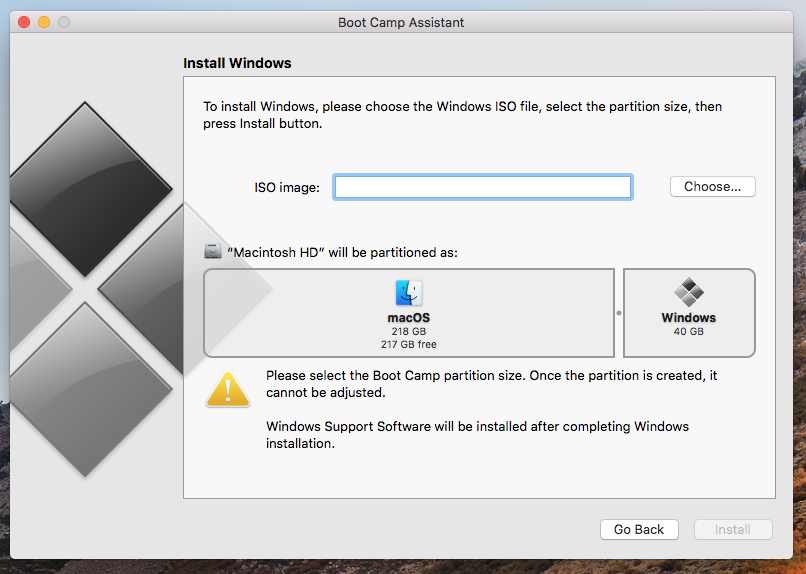
Task: Click "Macintosh HD will be partitioned as" text
Action: pyautogui.click(x=342, y=252)
